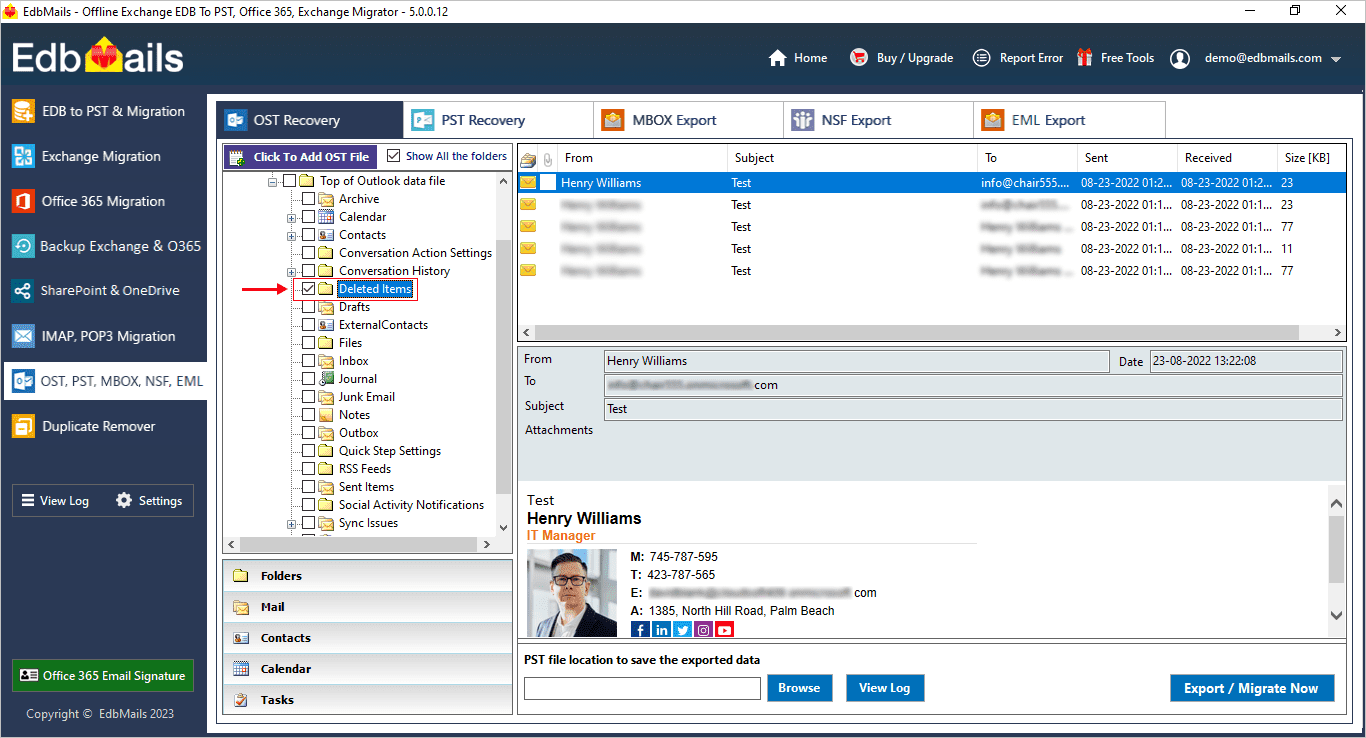Image resolution: width=1366 pixels, height=738 pixels.
Task: Select the Office 365 Migration icon
Action: point(23,201)
